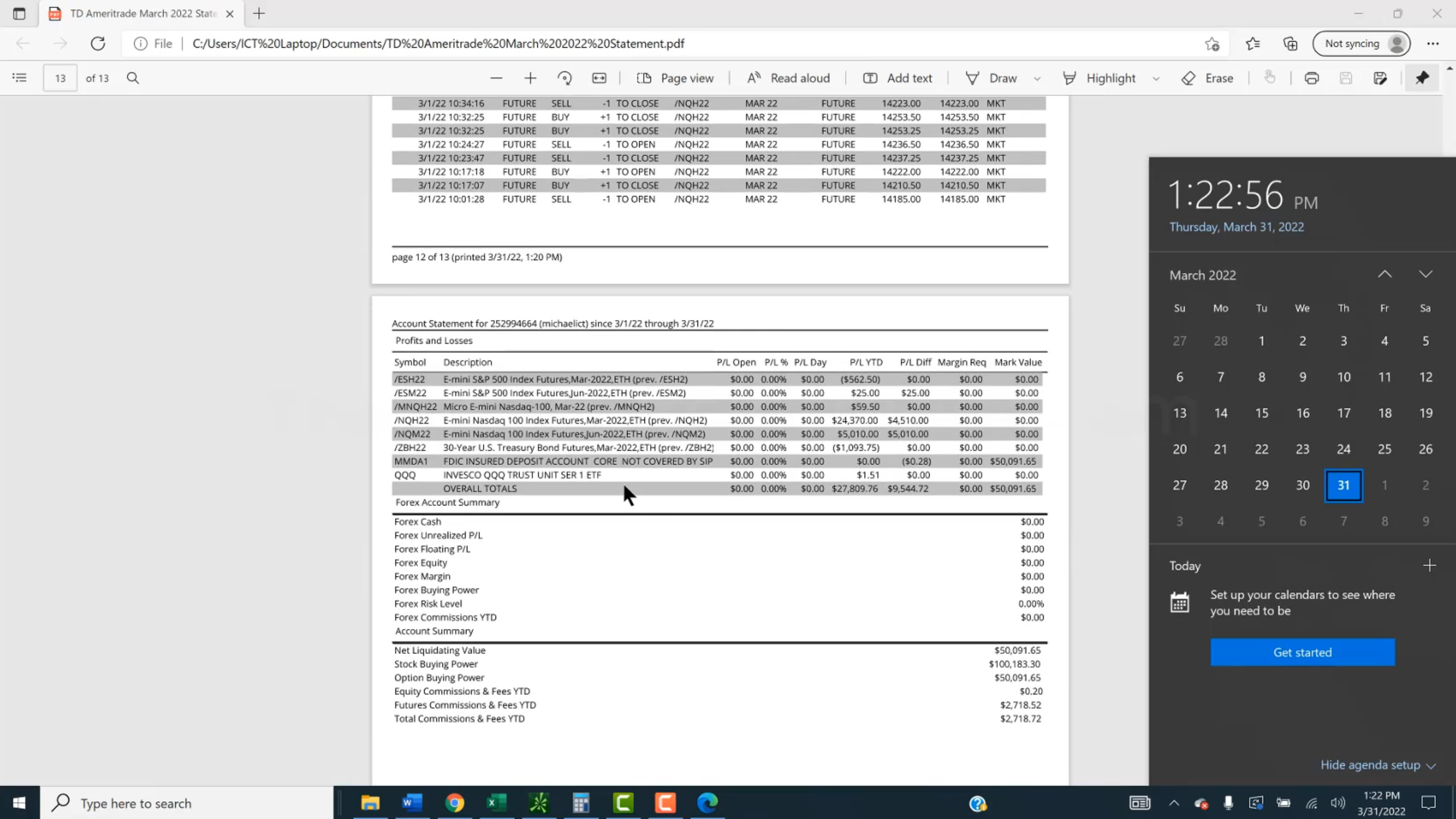Open the green Camtasia taskbar icon
Viewport: 1456px width, 819px height.
[623, 802]
